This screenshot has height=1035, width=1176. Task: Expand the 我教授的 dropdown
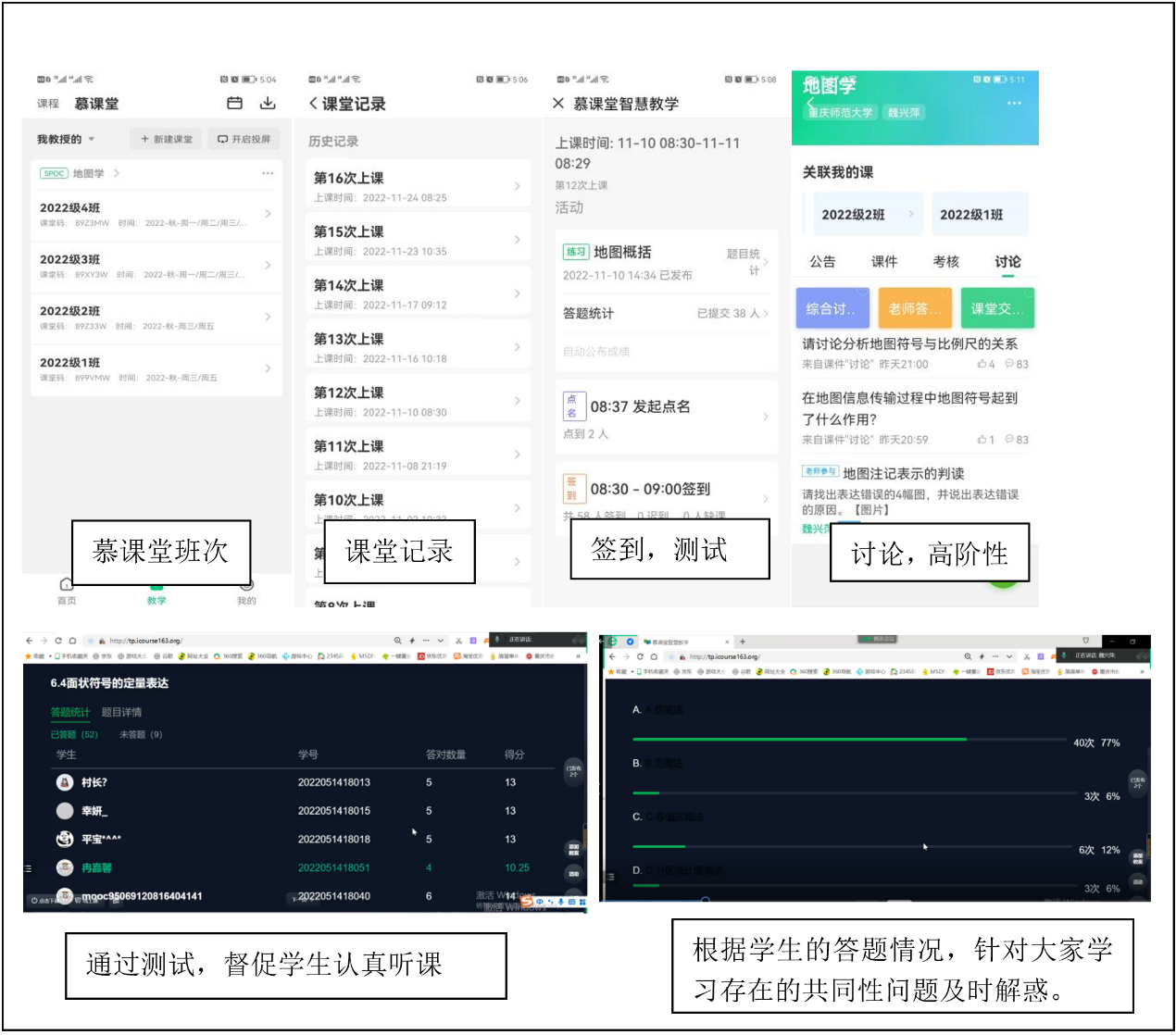click(x=66, y=139)
